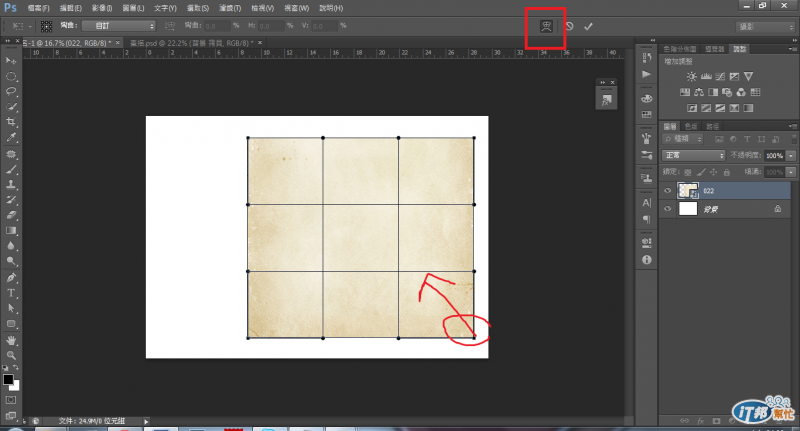Screen dimensions: 800x431
Task: Add a Brightness/Contrast adjustment
Action: coord(691,77)
